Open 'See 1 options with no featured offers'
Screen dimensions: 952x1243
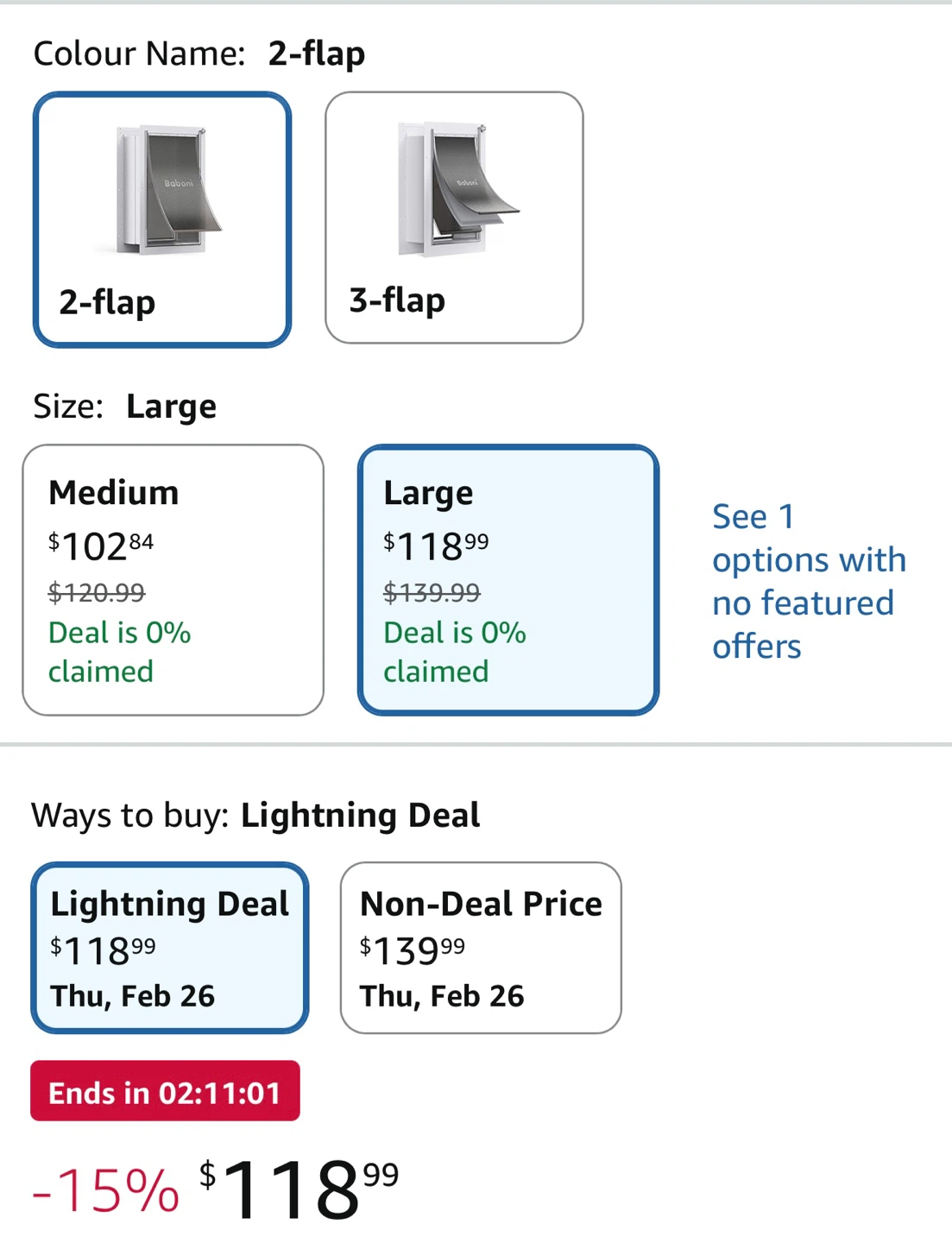coord(808,581)
